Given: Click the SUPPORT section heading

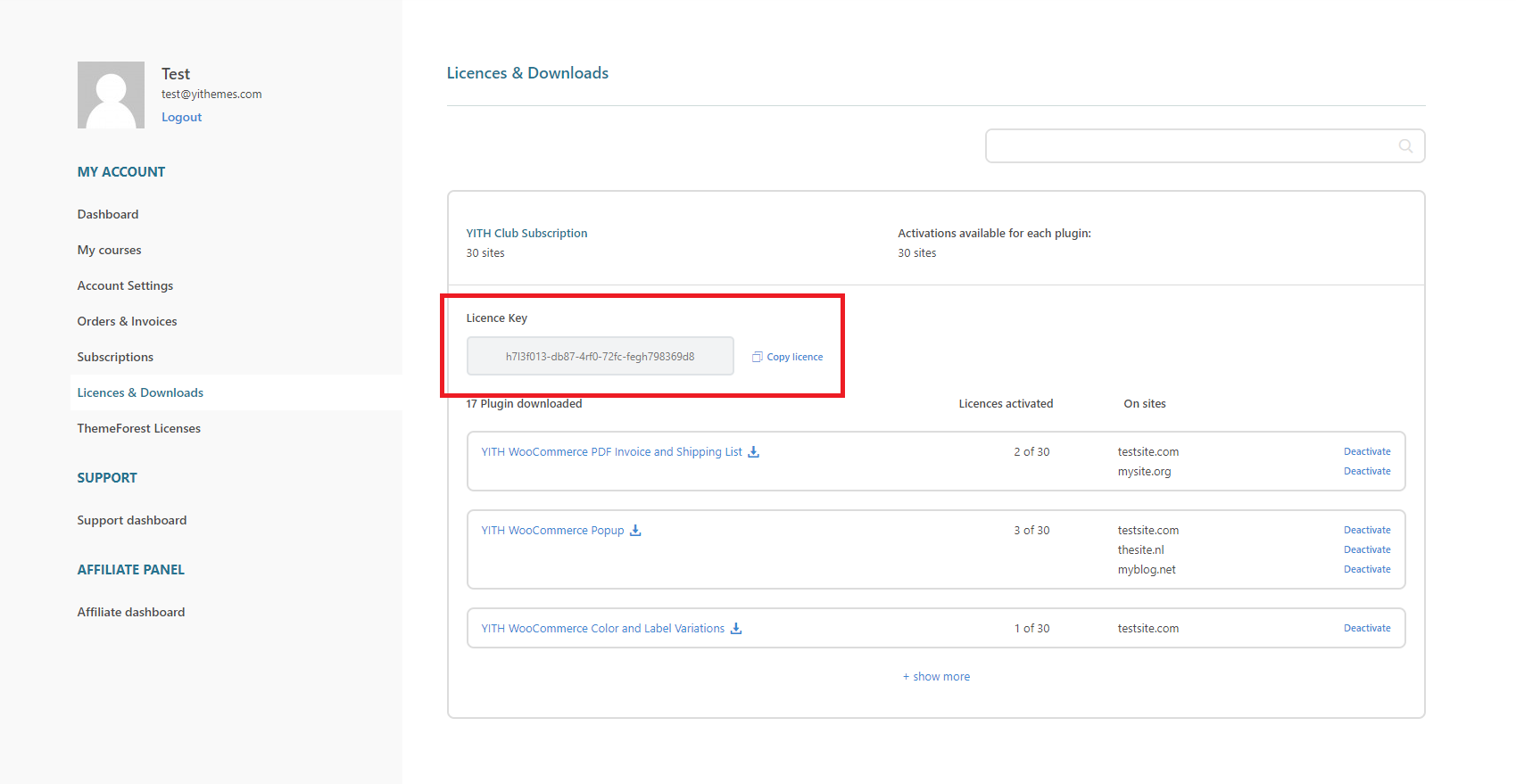Looking at the screenshot, I should coord(107,478).
